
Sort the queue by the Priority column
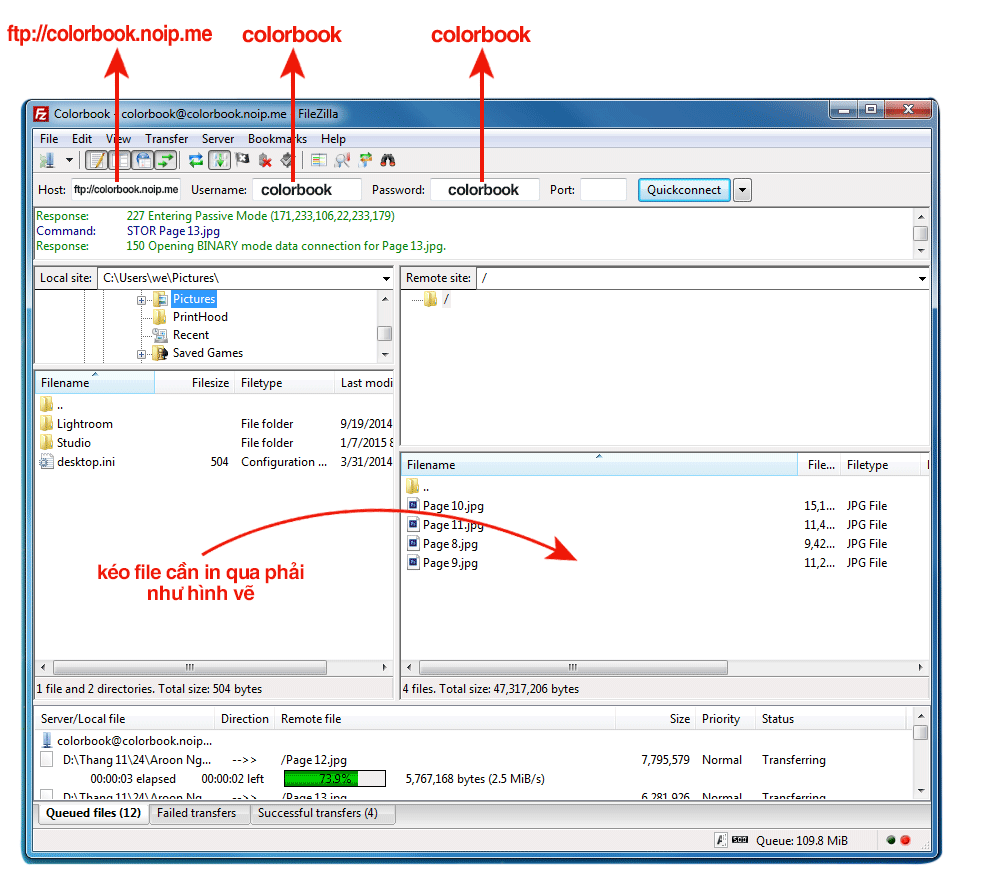(x=724, y=719)
